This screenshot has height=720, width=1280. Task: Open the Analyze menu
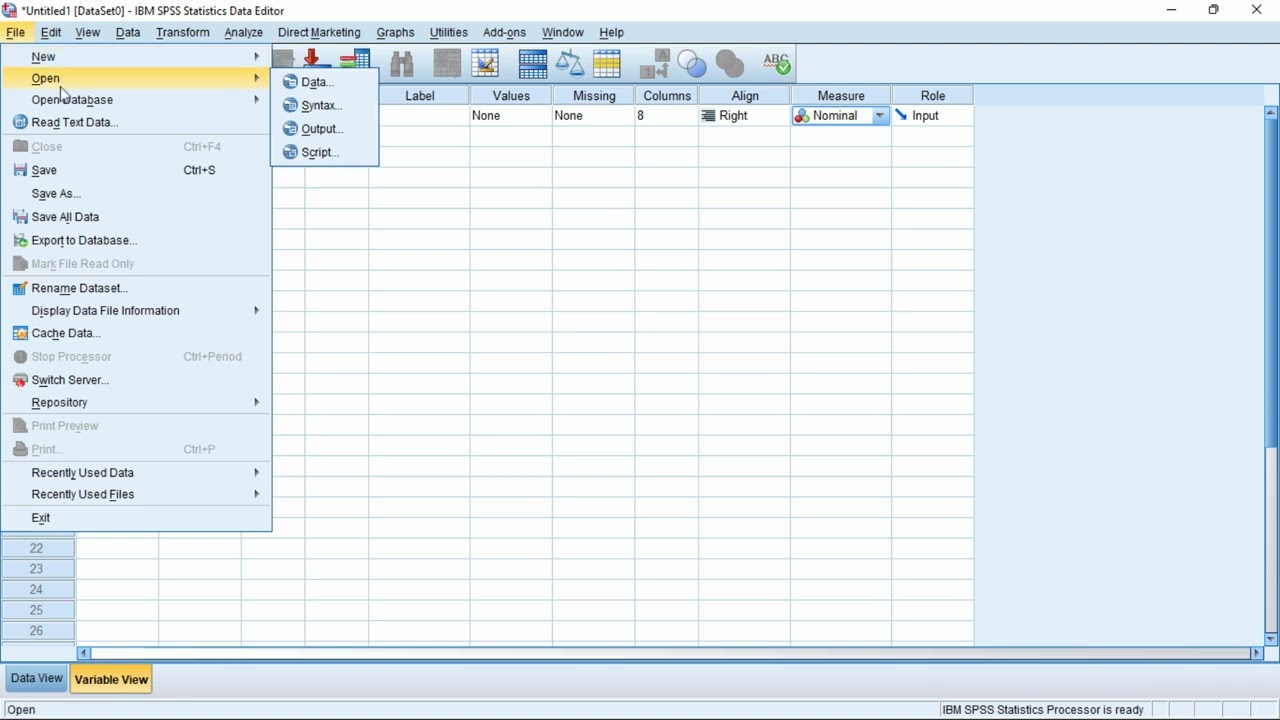[243, 32]
